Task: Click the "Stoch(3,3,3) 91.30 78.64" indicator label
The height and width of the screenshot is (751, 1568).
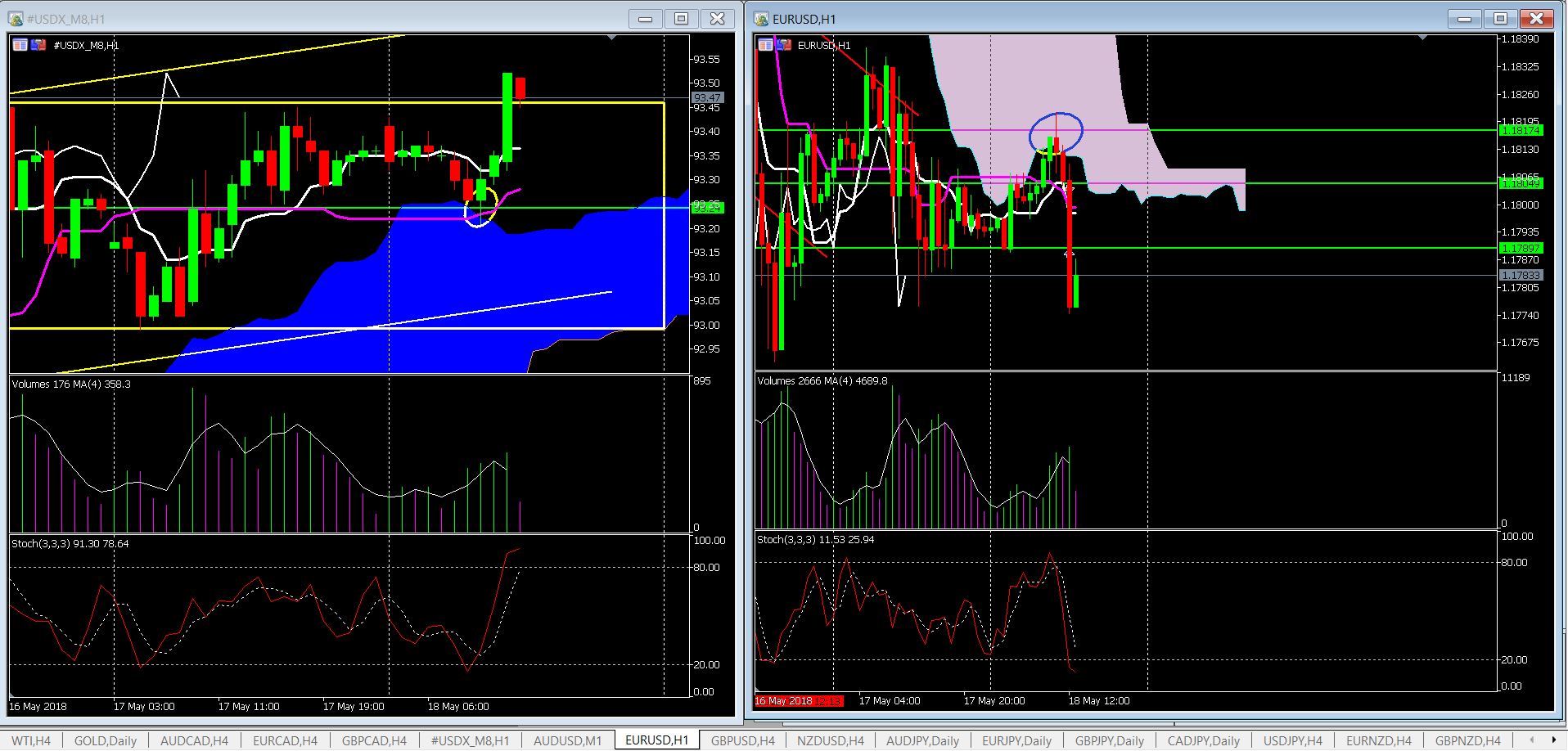Action: (70, 543)
